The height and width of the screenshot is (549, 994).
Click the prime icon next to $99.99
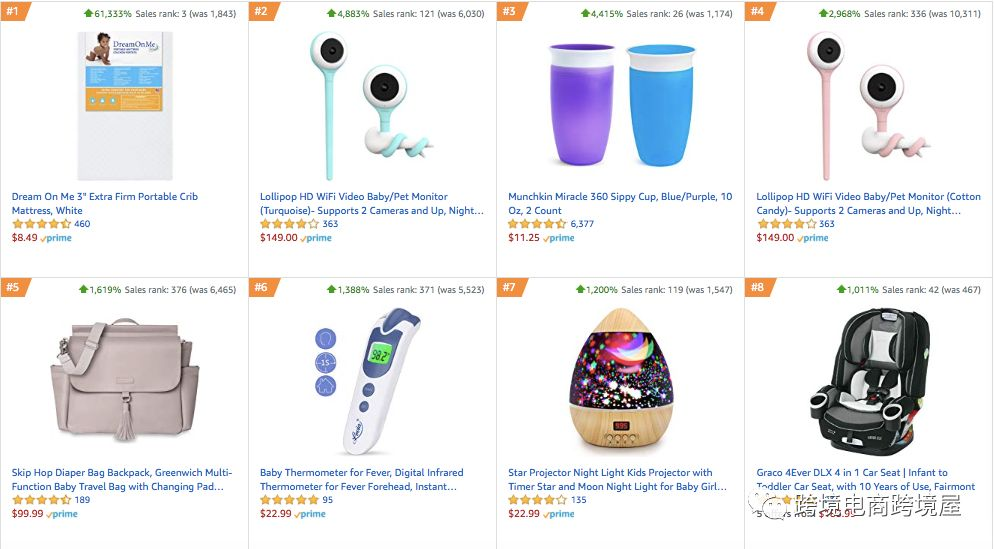(62, 514)
